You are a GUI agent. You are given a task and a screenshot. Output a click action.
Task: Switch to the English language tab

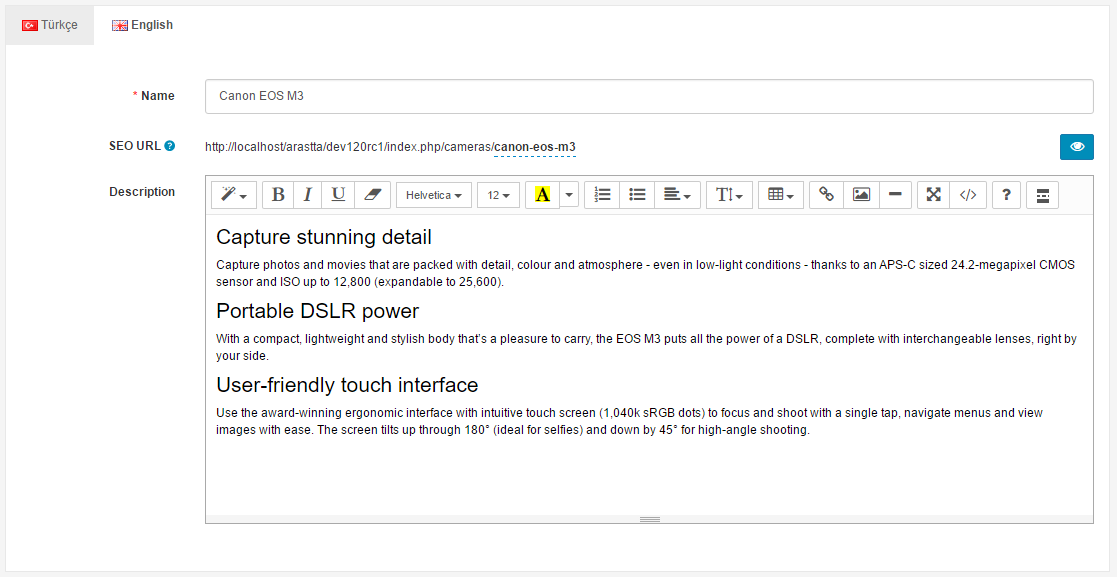pos(142,25)
